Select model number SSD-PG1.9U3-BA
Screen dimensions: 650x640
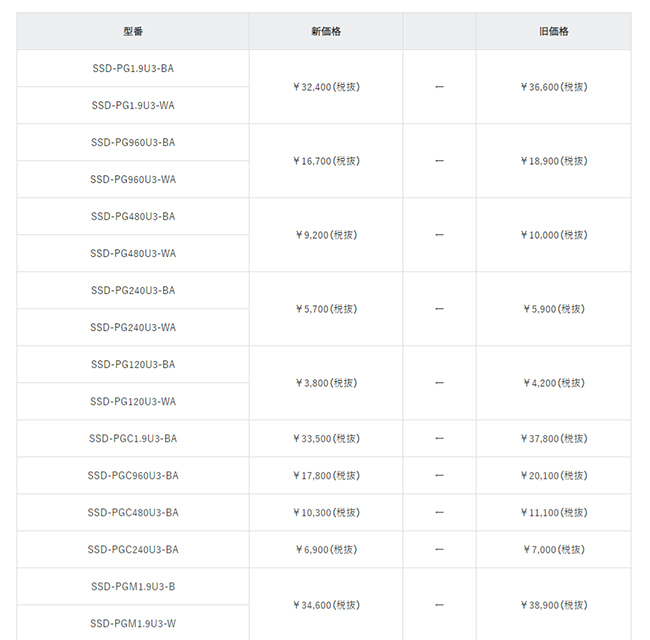[133, 68]
